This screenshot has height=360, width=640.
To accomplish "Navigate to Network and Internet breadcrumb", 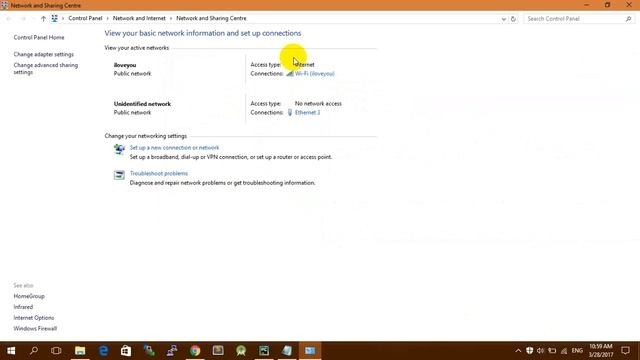I will point(139,18).
